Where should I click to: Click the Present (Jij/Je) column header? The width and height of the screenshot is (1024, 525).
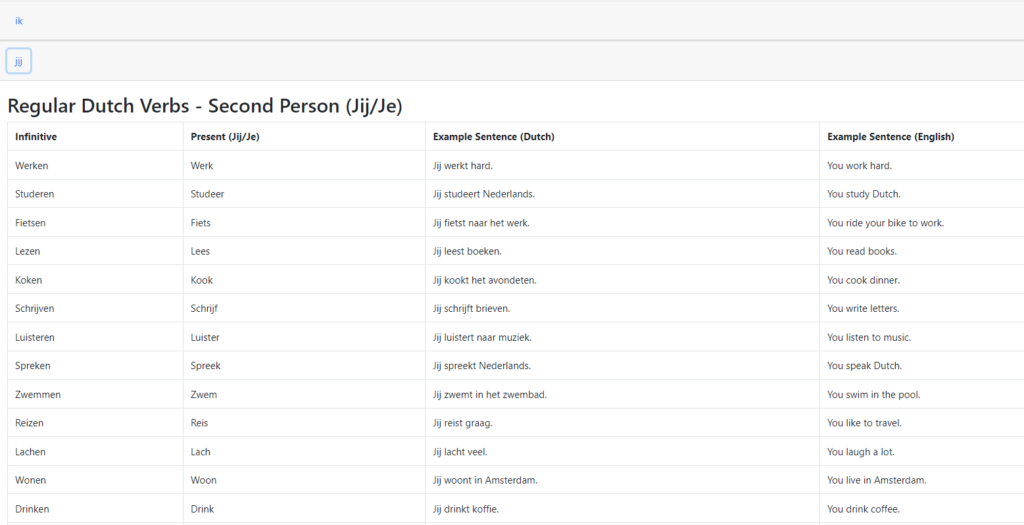click(x=225, y=137)
